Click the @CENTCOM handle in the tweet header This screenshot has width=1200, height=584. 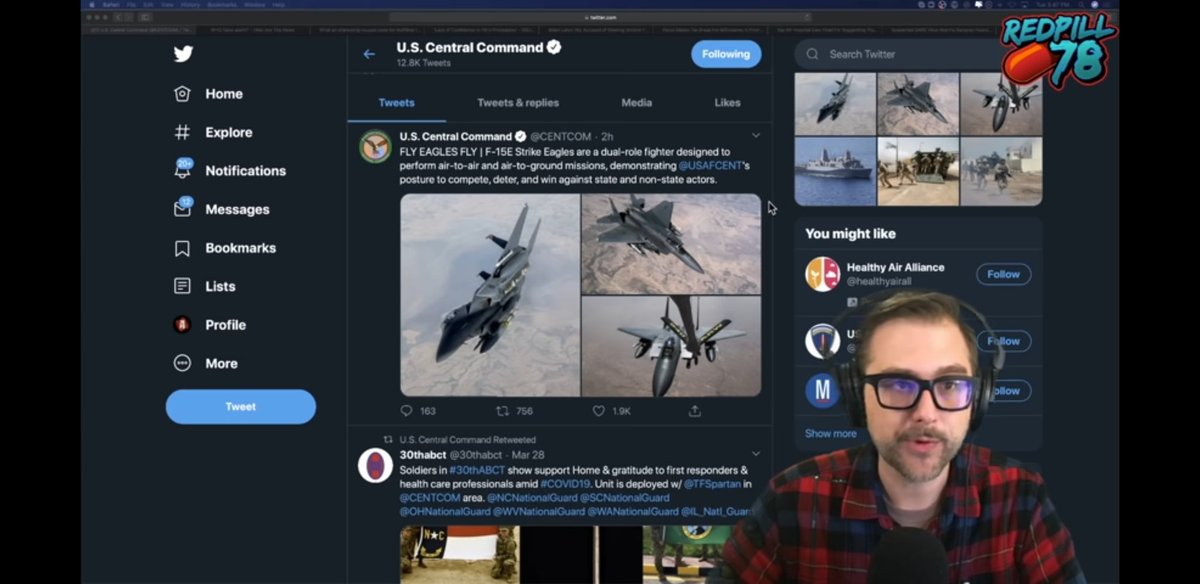pos(560,136)
